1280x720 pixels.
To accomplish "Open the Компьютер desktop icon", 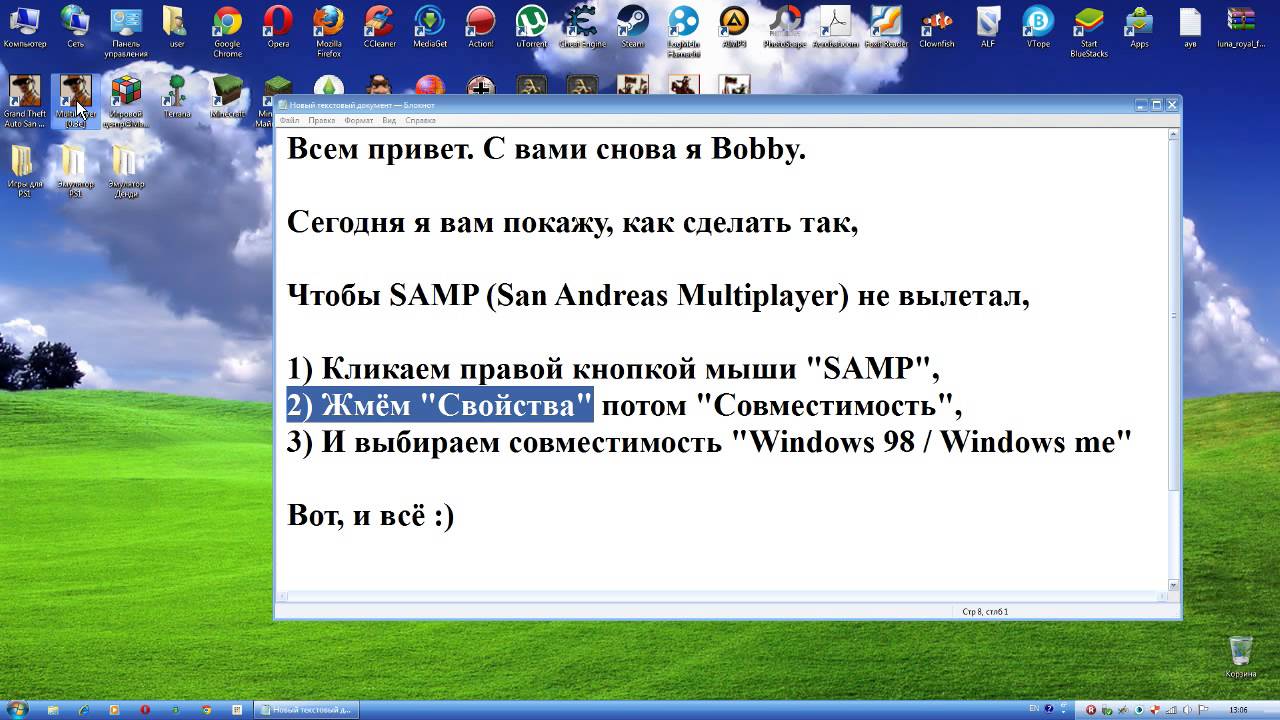I will [24, 27].
